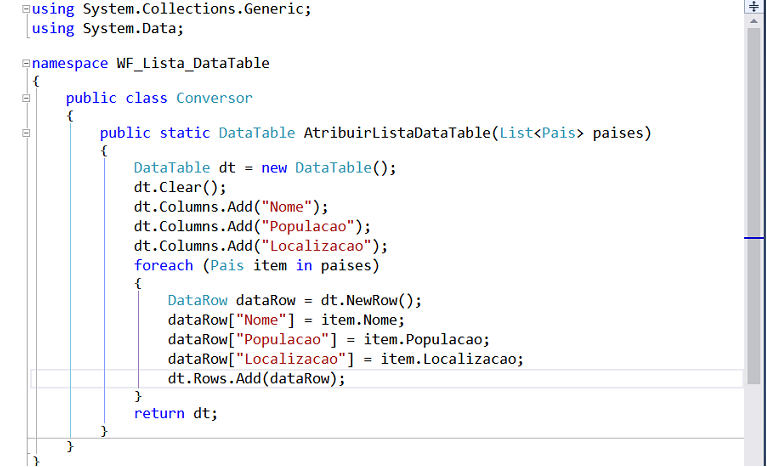Click the namespace keyword

pyautogui.click(x=70, y=64)
